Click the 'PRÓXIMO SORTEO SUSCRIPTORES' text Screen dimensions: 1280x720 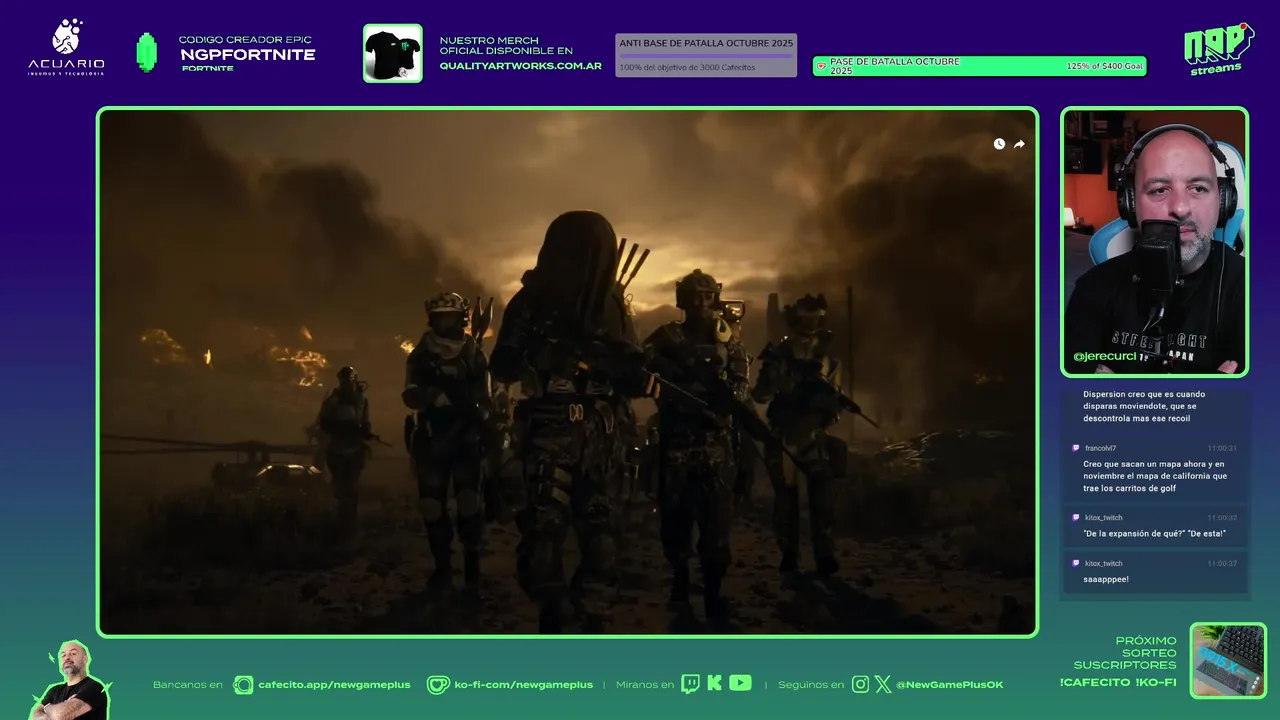pyautogui.click(x=1125, y=653)
